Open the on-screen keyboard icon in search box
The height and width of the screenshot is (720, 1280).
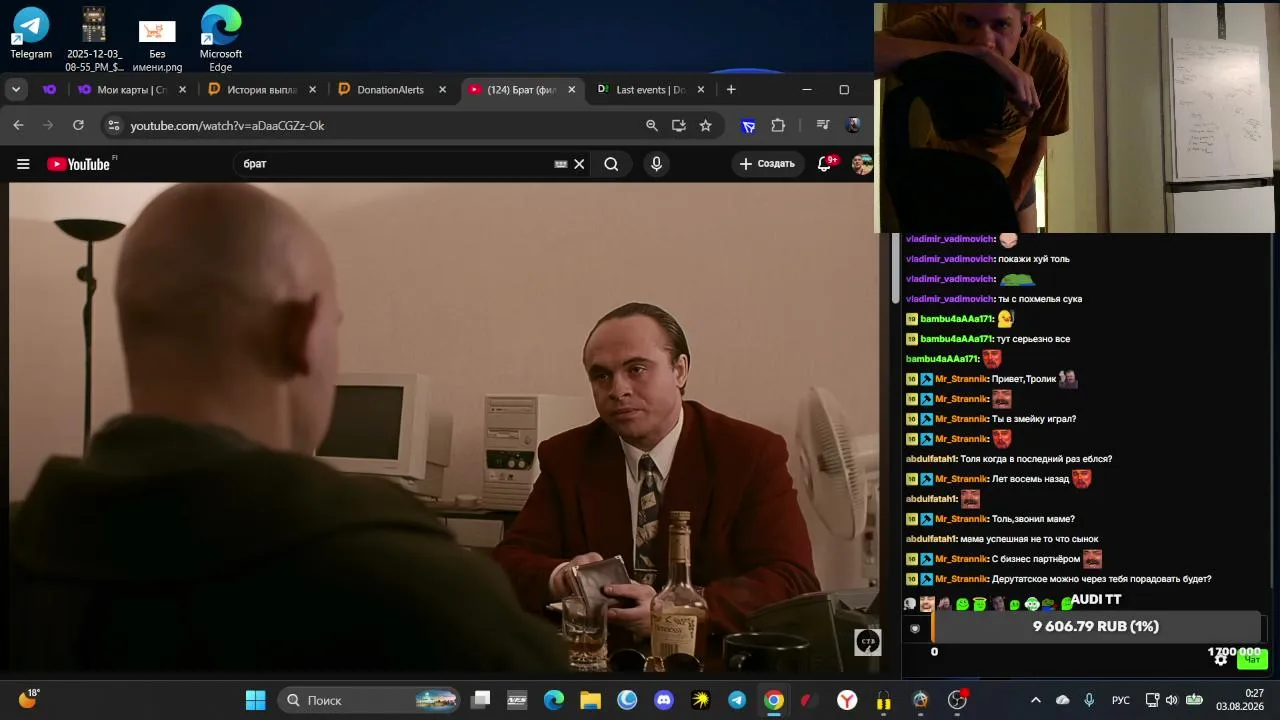[x=561, y=164]
